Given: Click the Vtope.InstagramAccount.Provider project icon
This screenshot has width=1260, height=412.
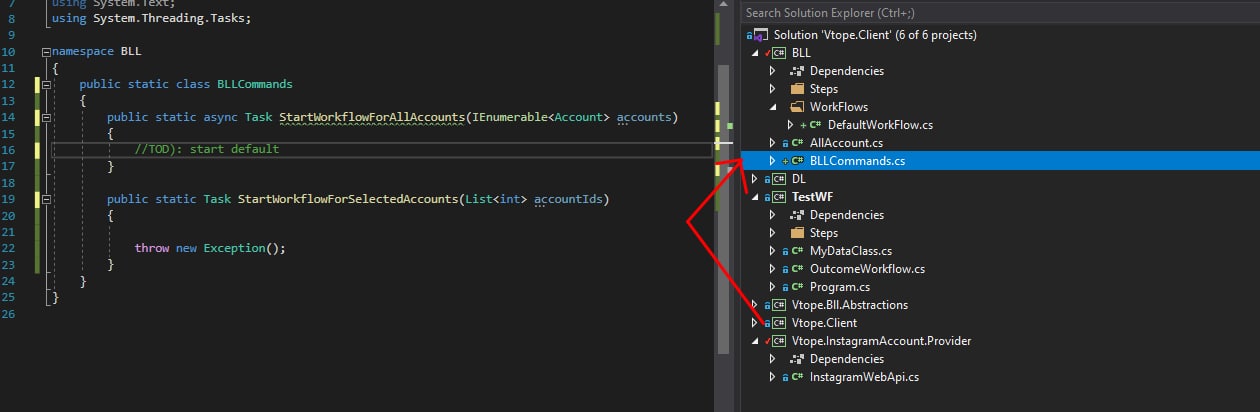Looking at the screenshot, I should point(779,341).
